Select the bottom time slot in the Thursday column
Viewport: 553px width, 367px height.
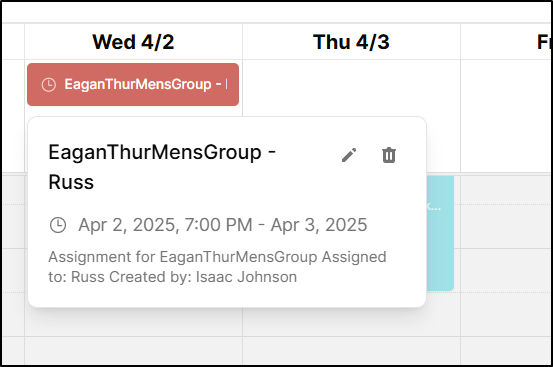point(351,351)
